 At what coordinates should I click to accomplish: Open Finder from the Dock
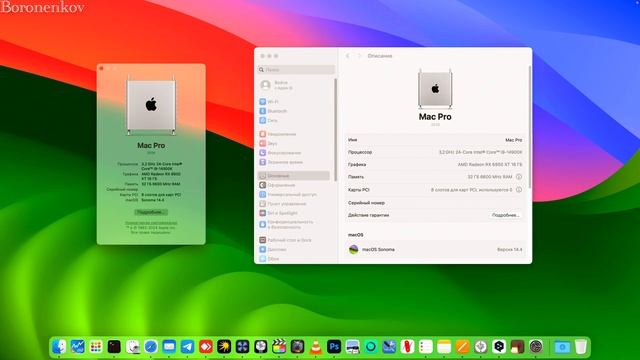[x=59, y=347]
